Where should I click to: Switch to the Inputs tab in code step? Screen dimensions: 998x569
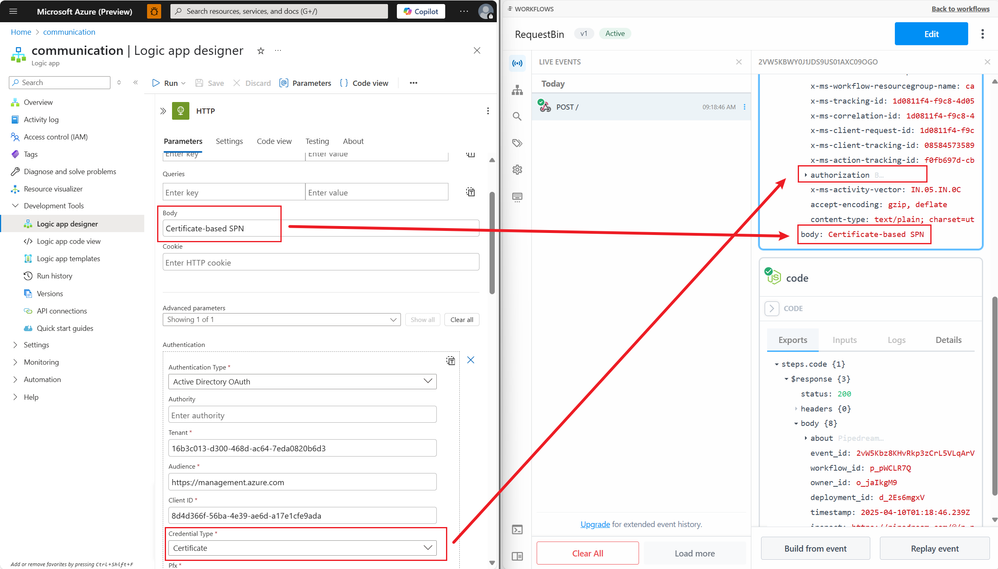[845, 340]
